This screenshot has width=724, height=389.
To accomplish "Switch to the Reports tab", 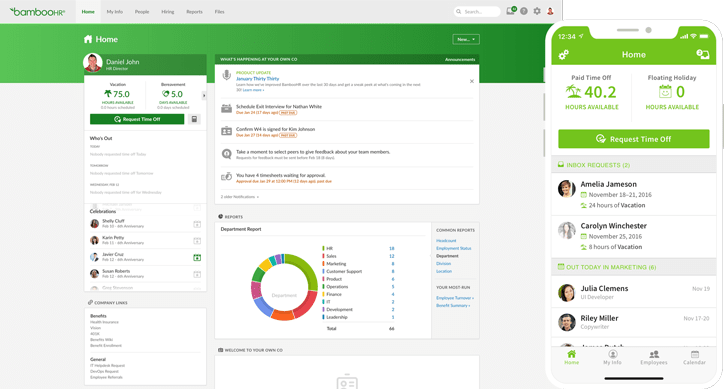I will click(x=194, y=12).
